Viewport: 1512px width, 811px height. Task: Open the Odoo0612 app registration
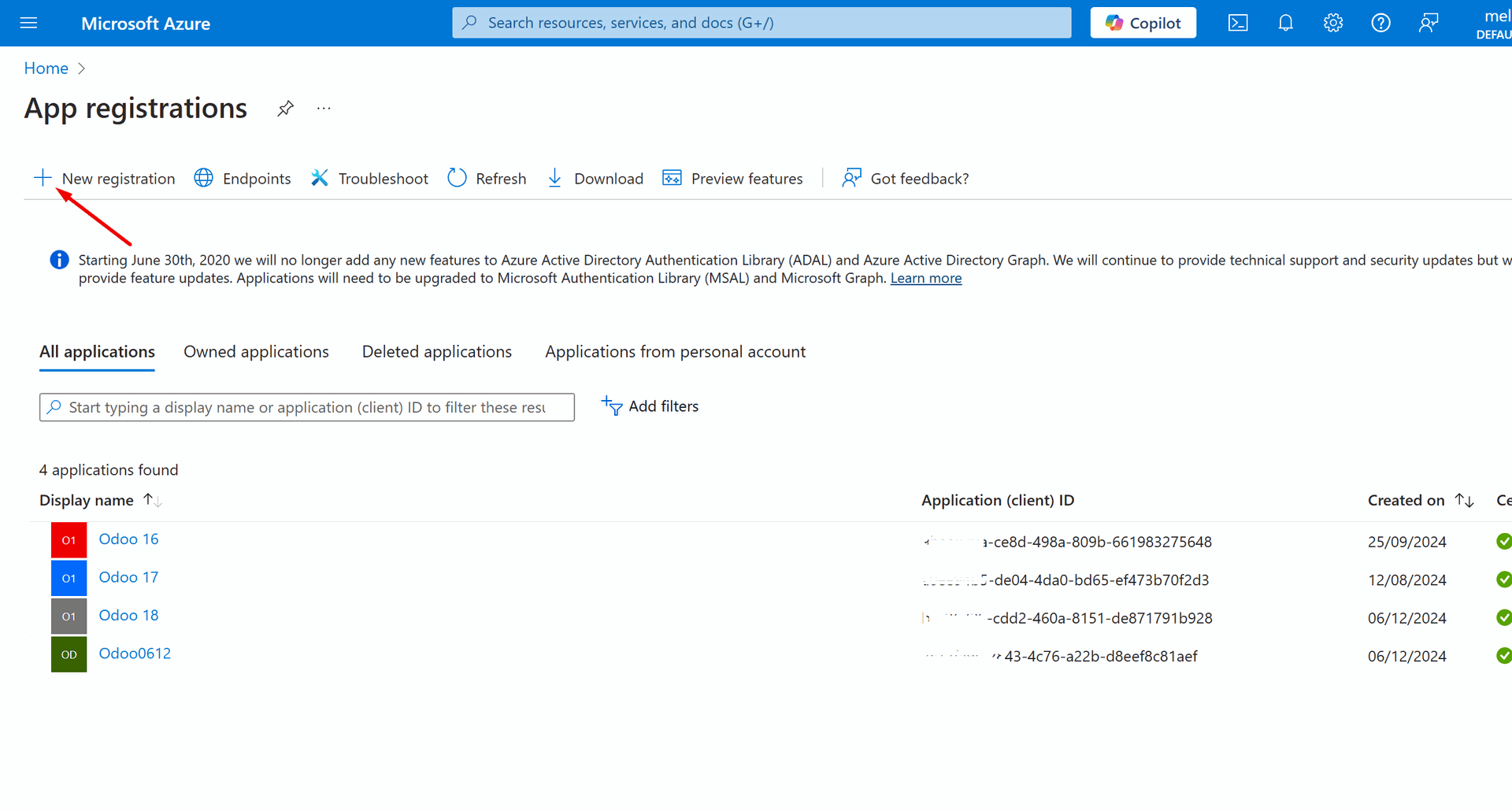coord(135,654)
